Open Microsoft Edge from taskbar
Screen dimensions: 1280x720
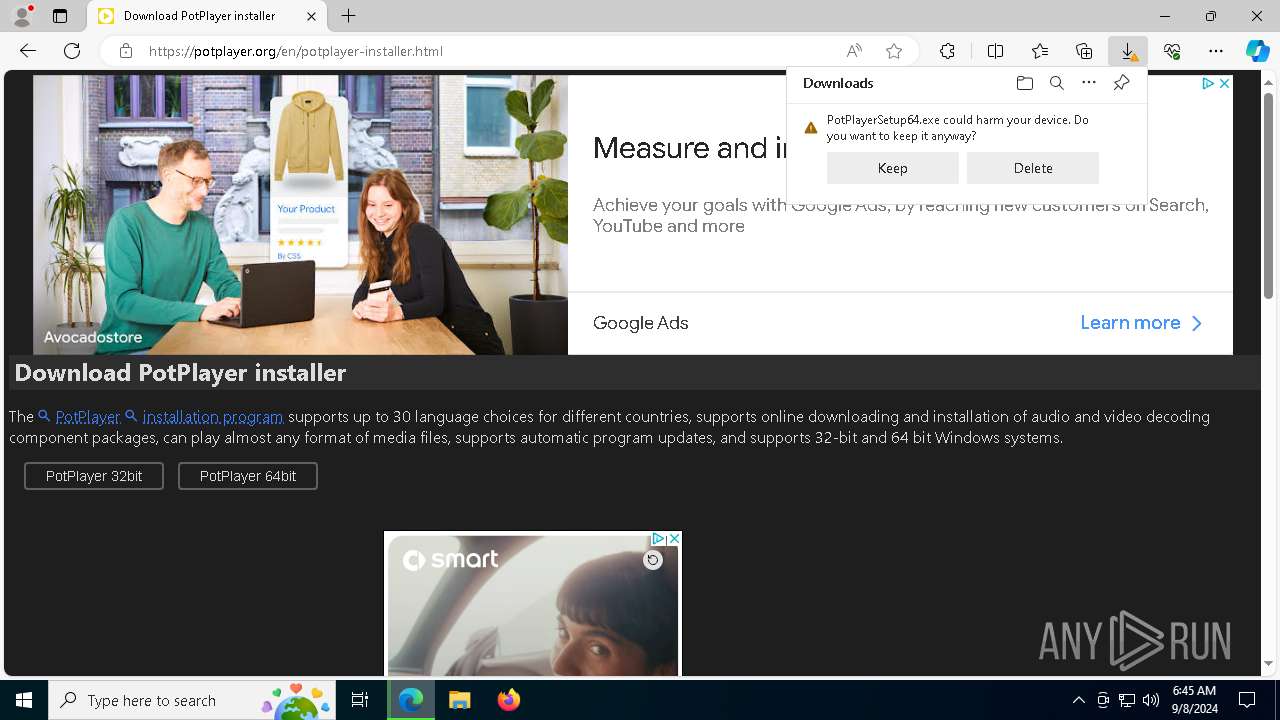click(x=411, y=700)
